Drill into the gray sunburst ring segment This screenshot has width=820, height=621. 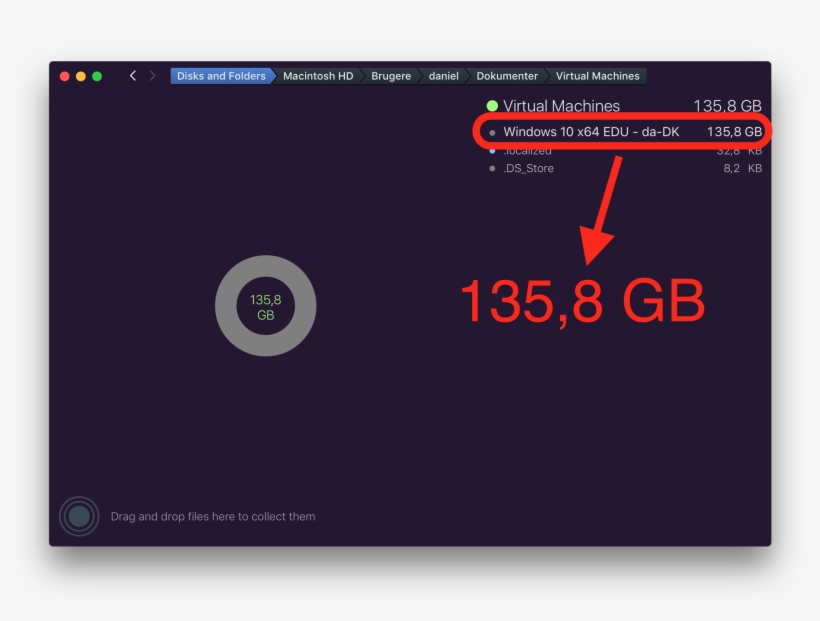pos(265,266)
